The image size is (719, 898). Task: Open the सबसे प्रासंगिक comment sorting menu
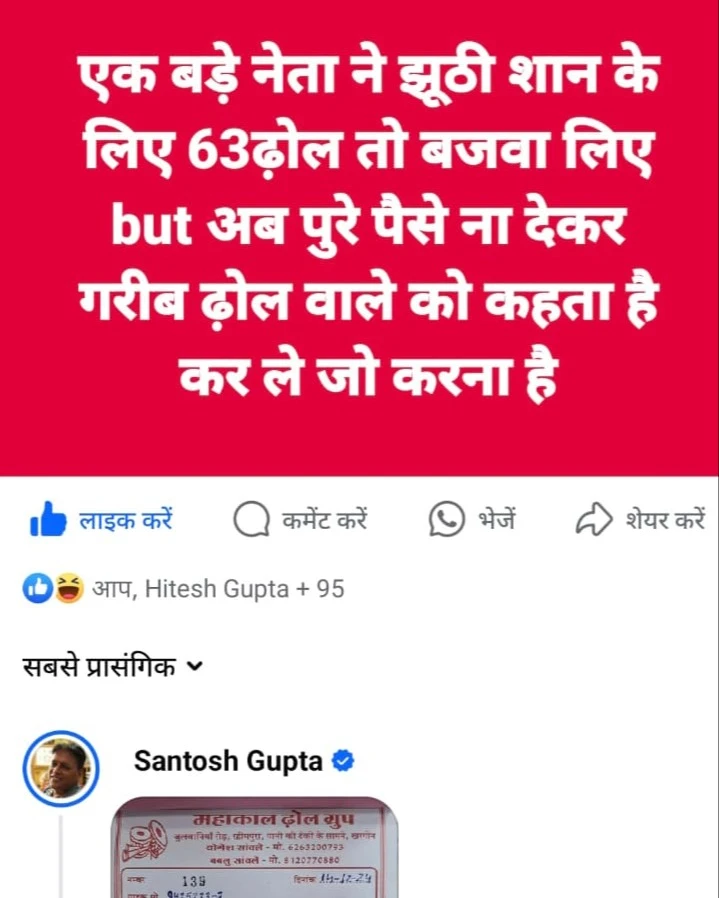point(113,667)
